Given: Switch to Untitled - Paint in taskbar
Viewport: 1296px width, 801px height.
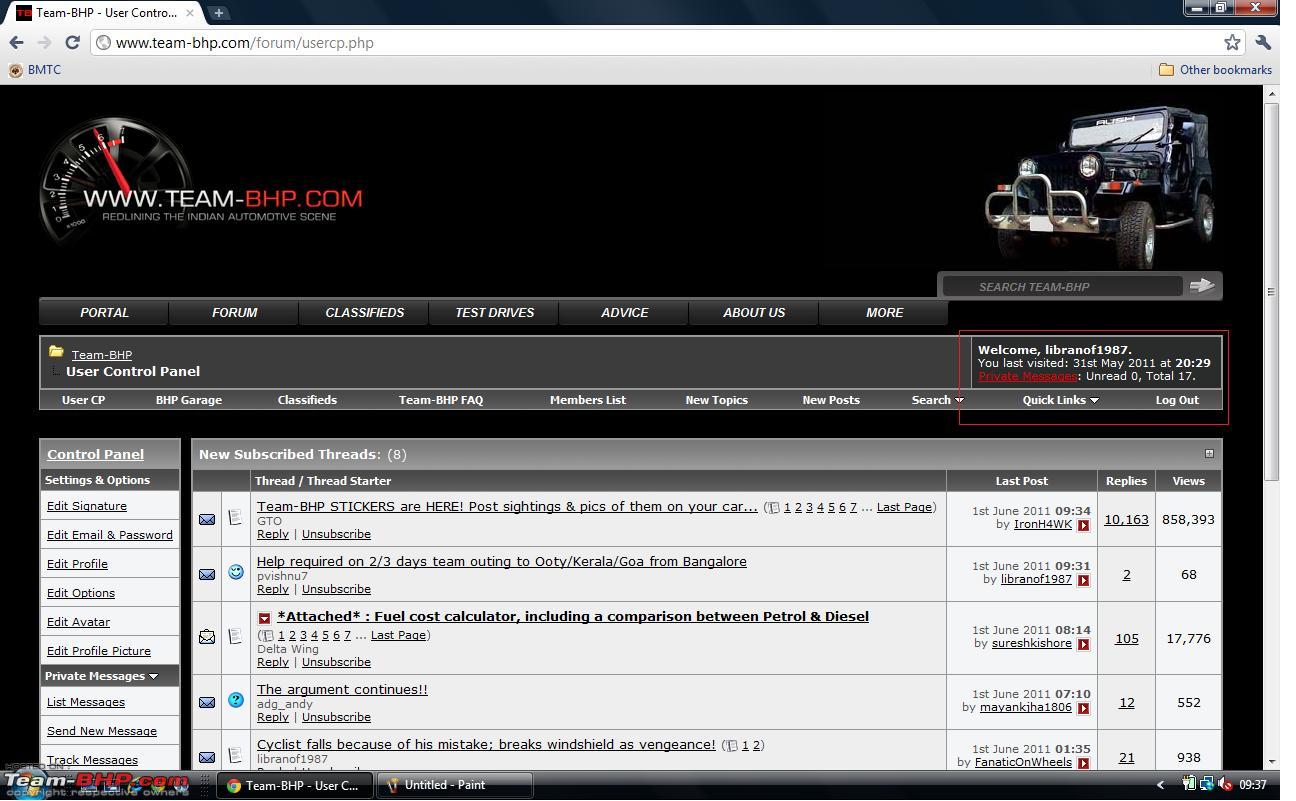Looking at the screenshot, I should pos(455,785).
